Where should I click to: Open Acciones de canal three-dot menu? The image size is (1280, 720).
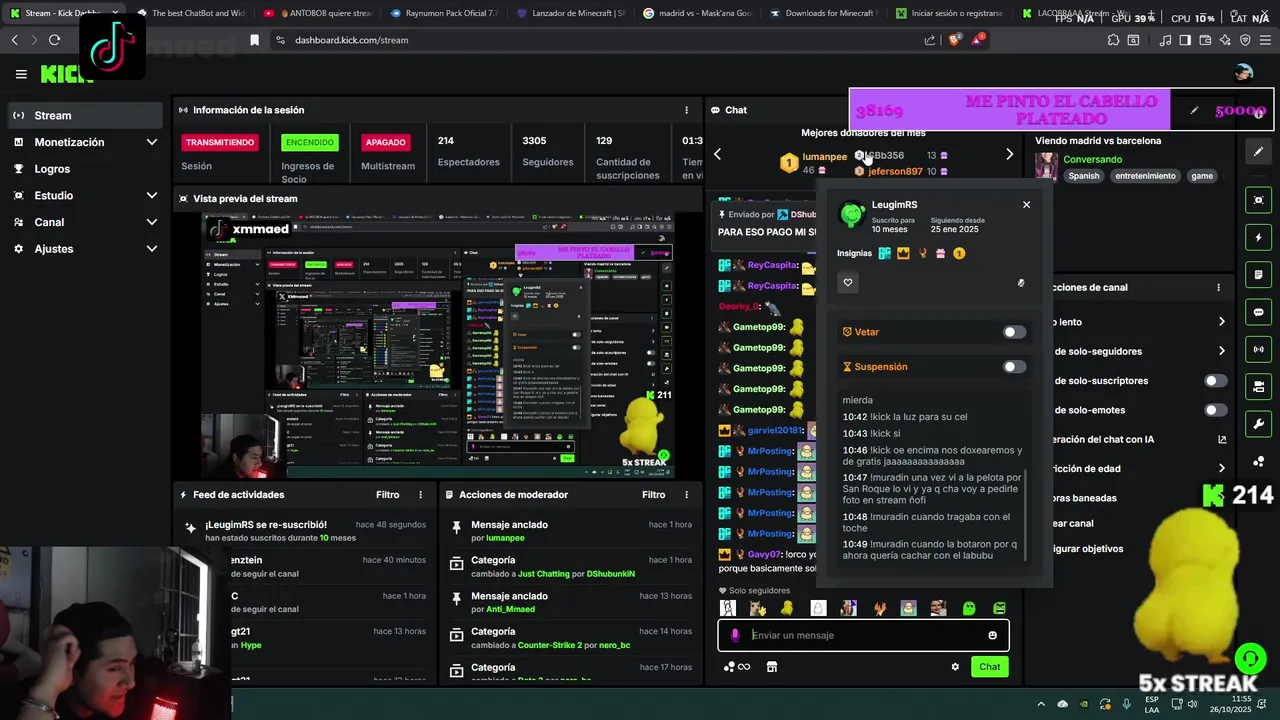click(1218, 287)
